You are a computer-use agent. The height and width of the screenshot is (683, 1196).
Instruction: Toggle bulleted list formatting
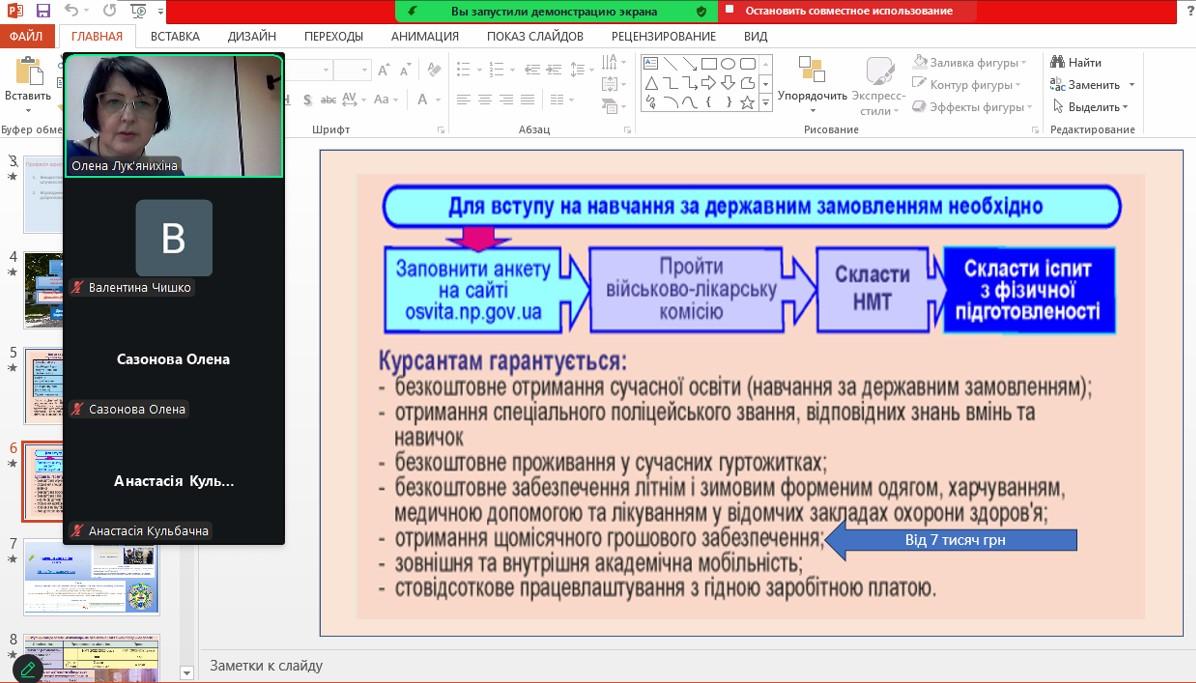click(x=463, y=69)
